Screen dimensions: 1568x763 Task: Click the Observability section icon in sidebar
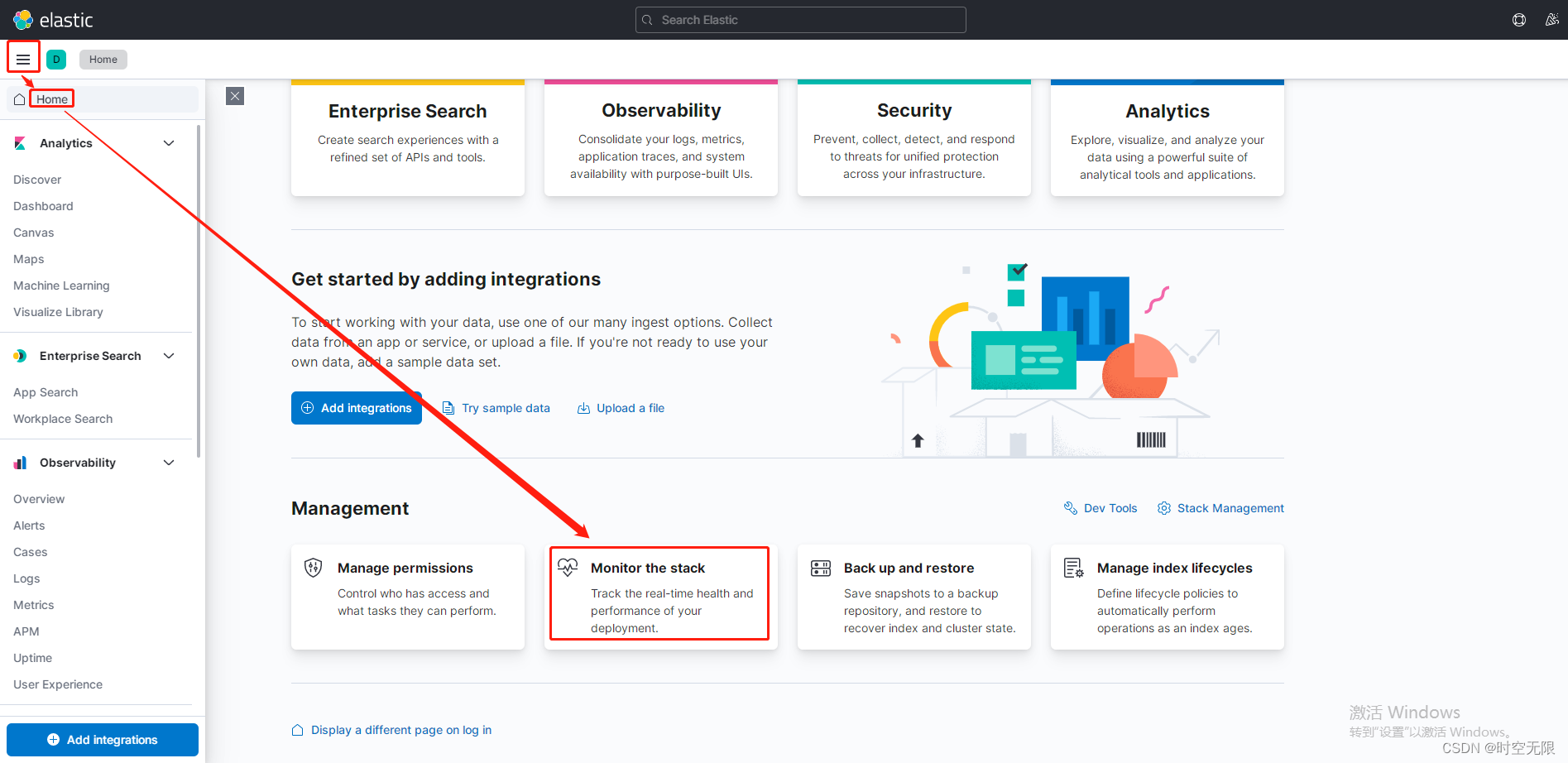click(20, 463)
